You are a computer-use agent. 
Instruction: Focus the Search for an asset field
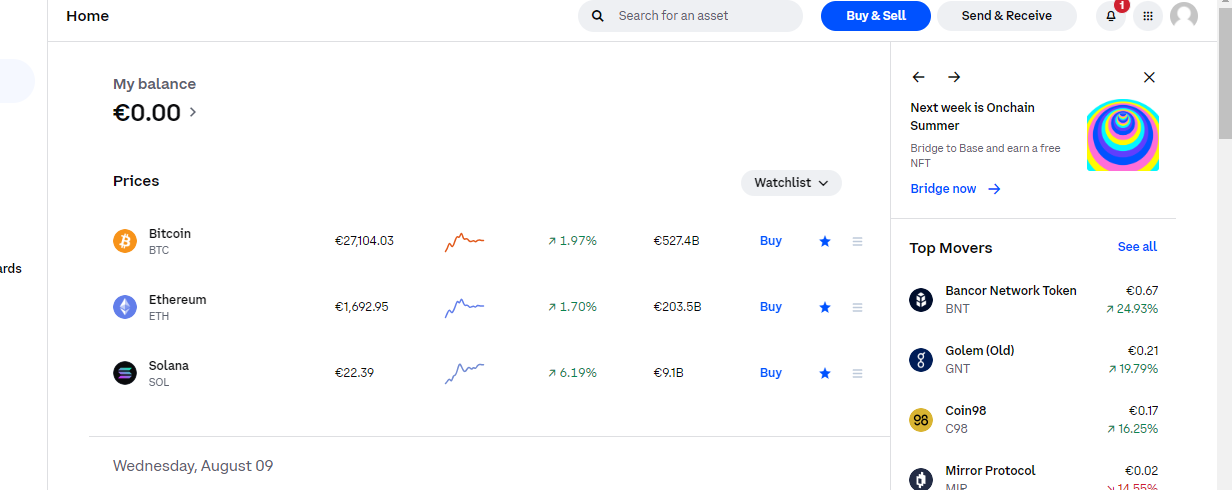(690, 16)
